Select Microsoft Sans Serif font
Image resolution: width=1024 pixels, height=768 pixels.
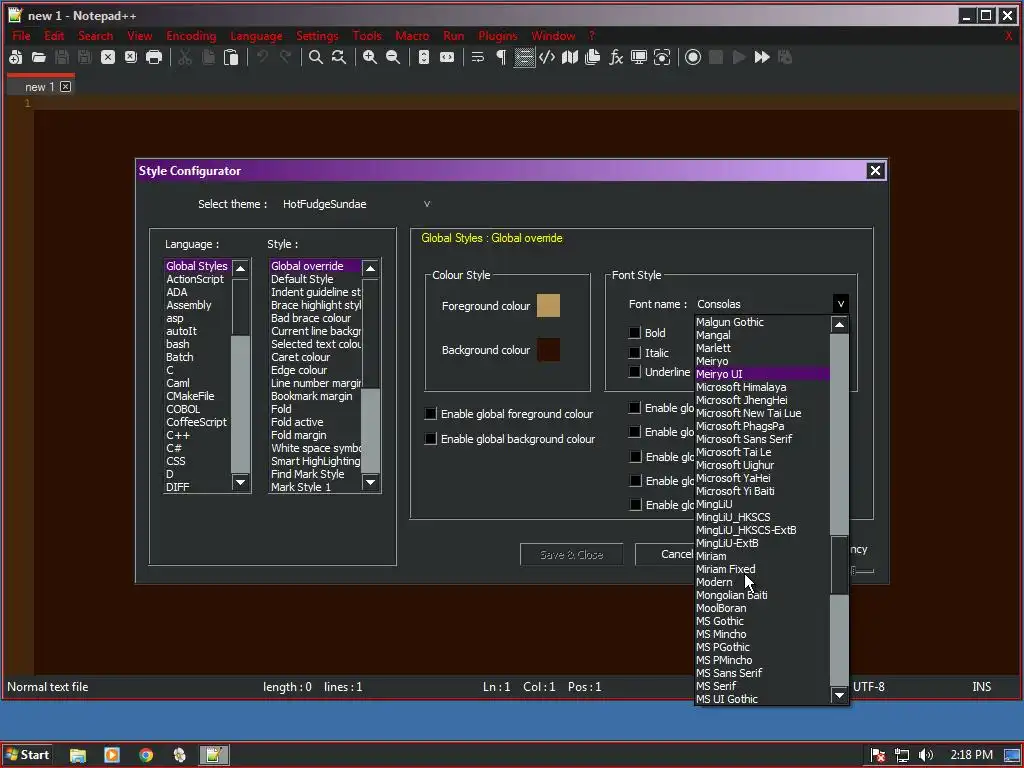tap(762, 439)
